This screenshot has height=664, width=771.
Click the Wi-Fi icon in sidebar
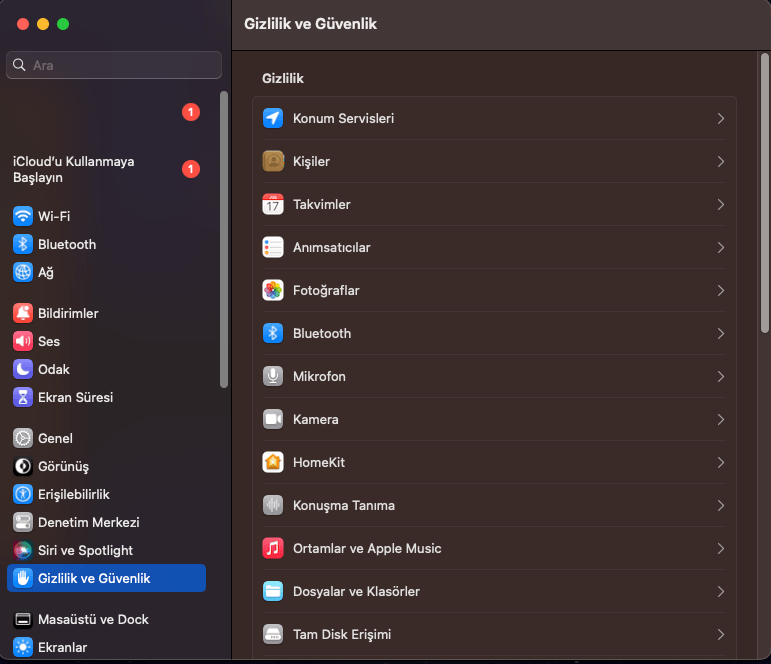pyautogui.click(x=23, y=216)
